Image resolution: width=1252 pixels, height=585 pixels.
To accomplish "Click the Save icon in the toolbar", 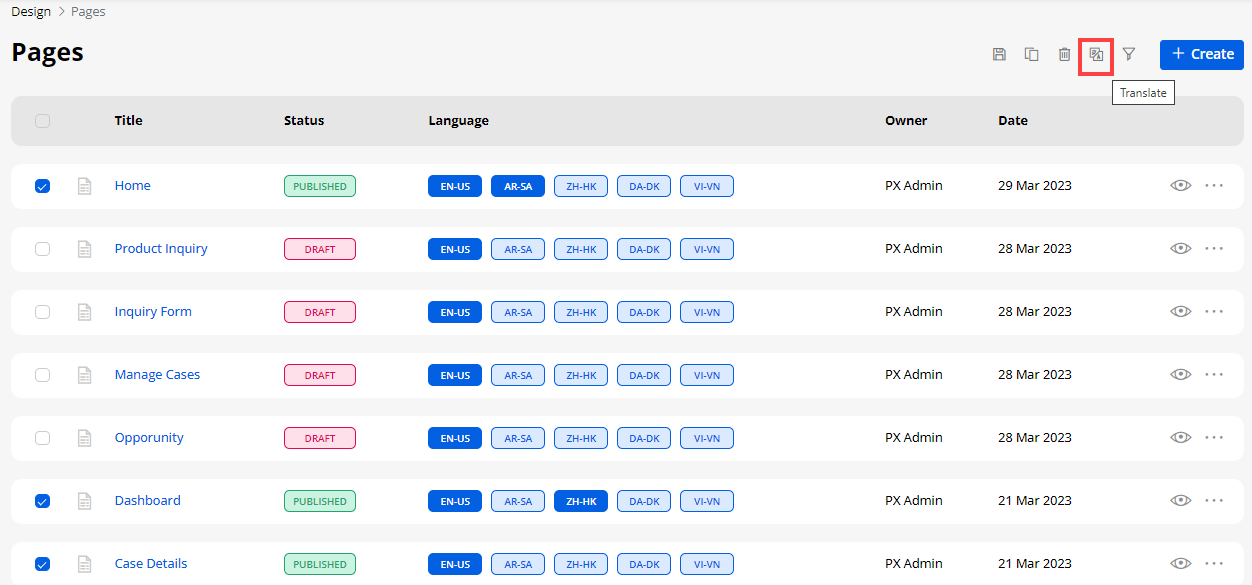I will 999,54.
